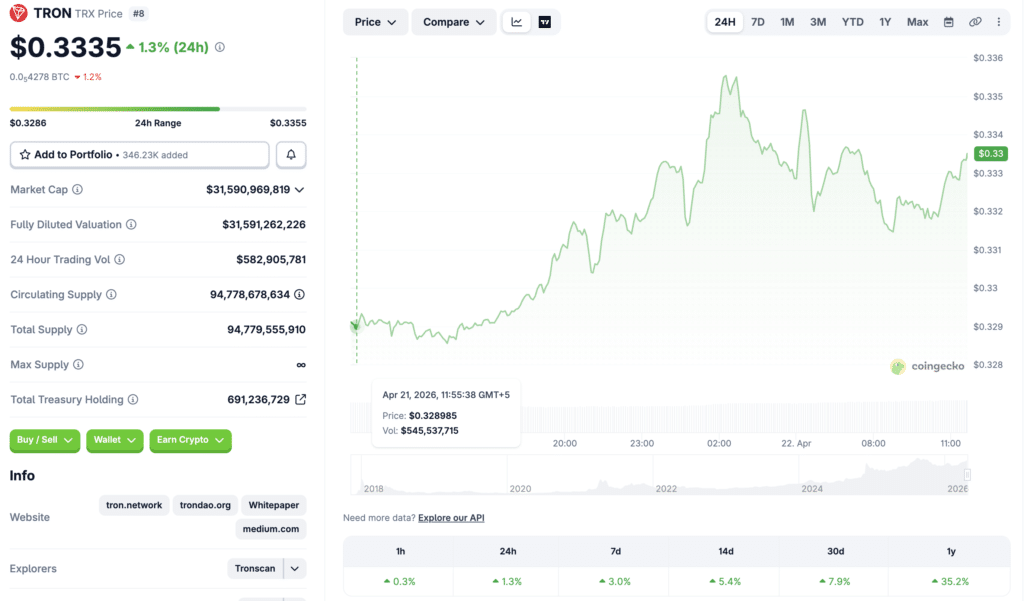Switch to TradingView chart view
This screenshot has height=601, width=1024.
[x=545, y=22]
